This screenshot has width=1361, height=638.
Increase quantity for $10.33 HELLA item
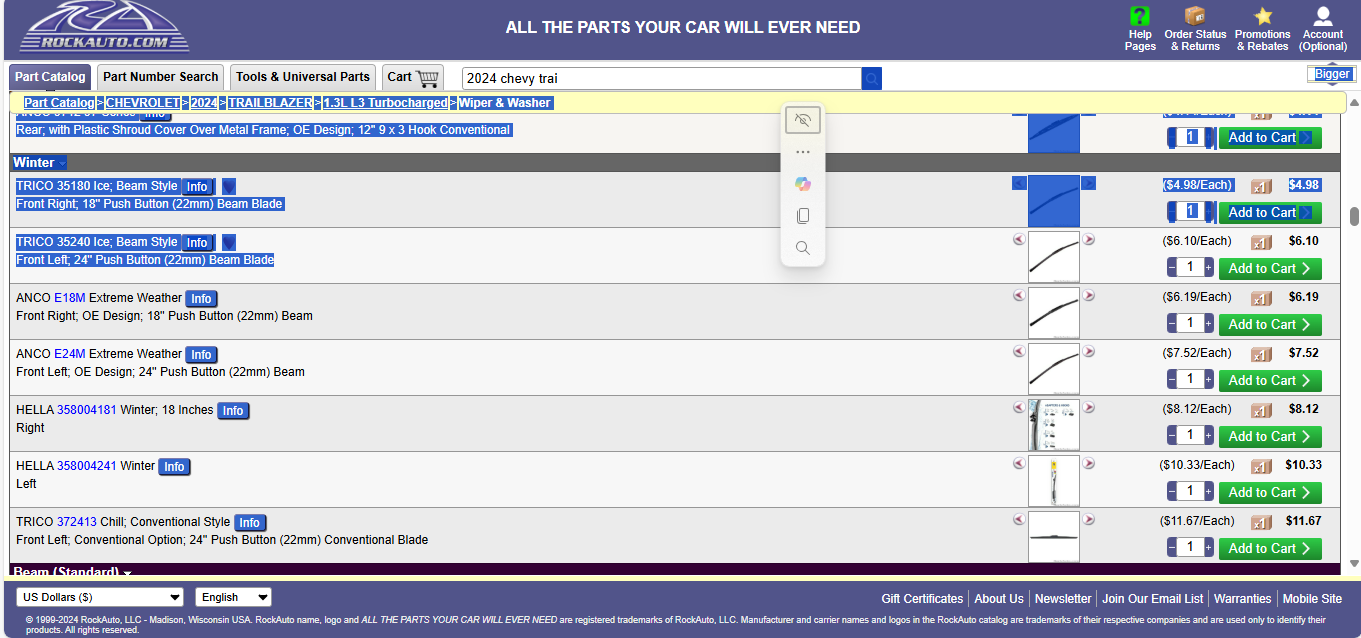pyautogui.click(x=1208, y=492)
